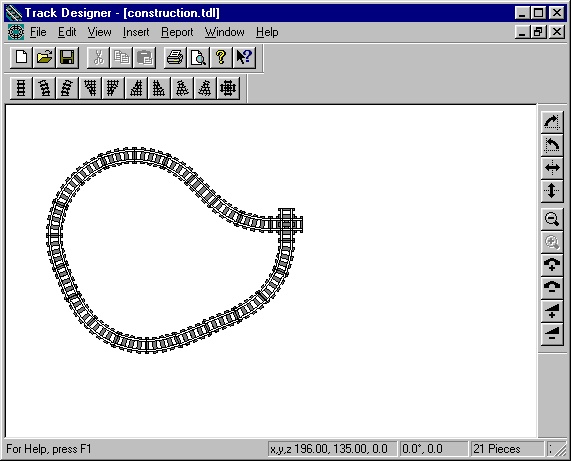Click the 21 Pieces status panel
Viewport: 571px width, 461px height.
[x=507, y=449]
